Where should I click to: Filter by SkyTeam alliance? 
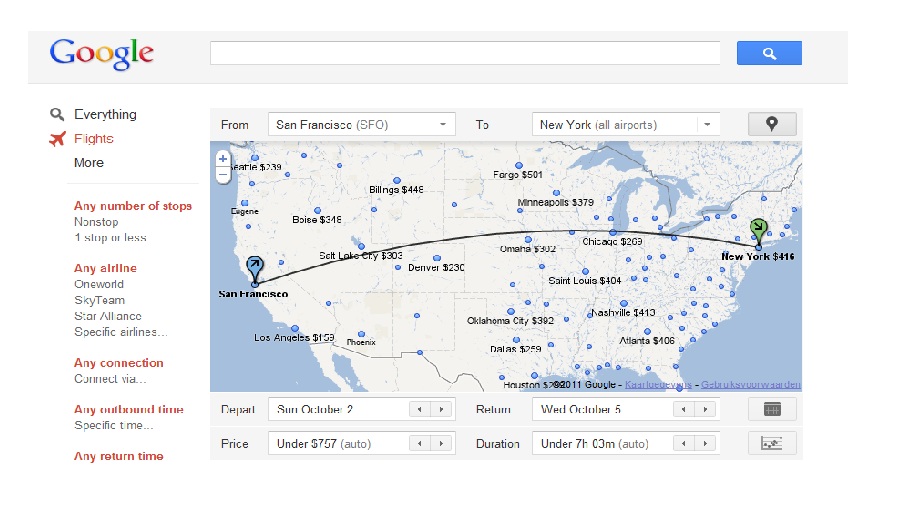99,300
